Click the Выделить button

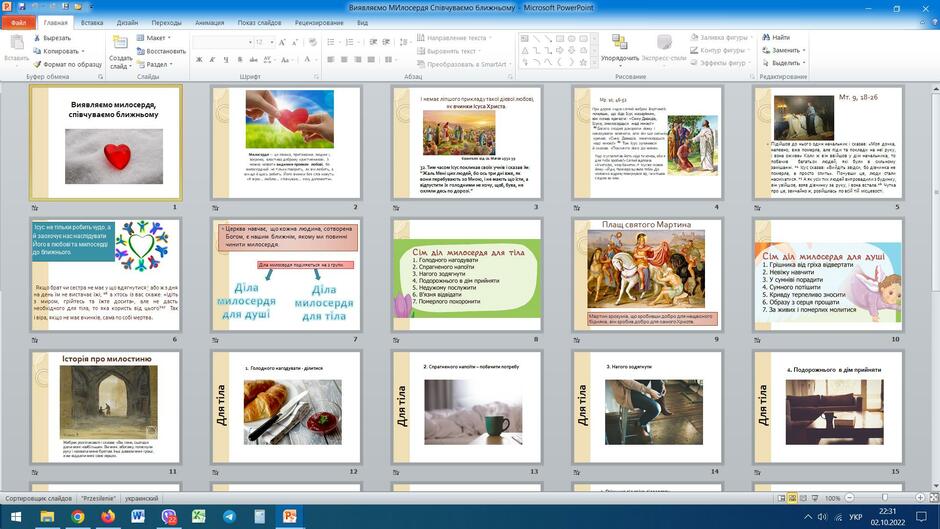pyautogui.click(x=783, y=63)
